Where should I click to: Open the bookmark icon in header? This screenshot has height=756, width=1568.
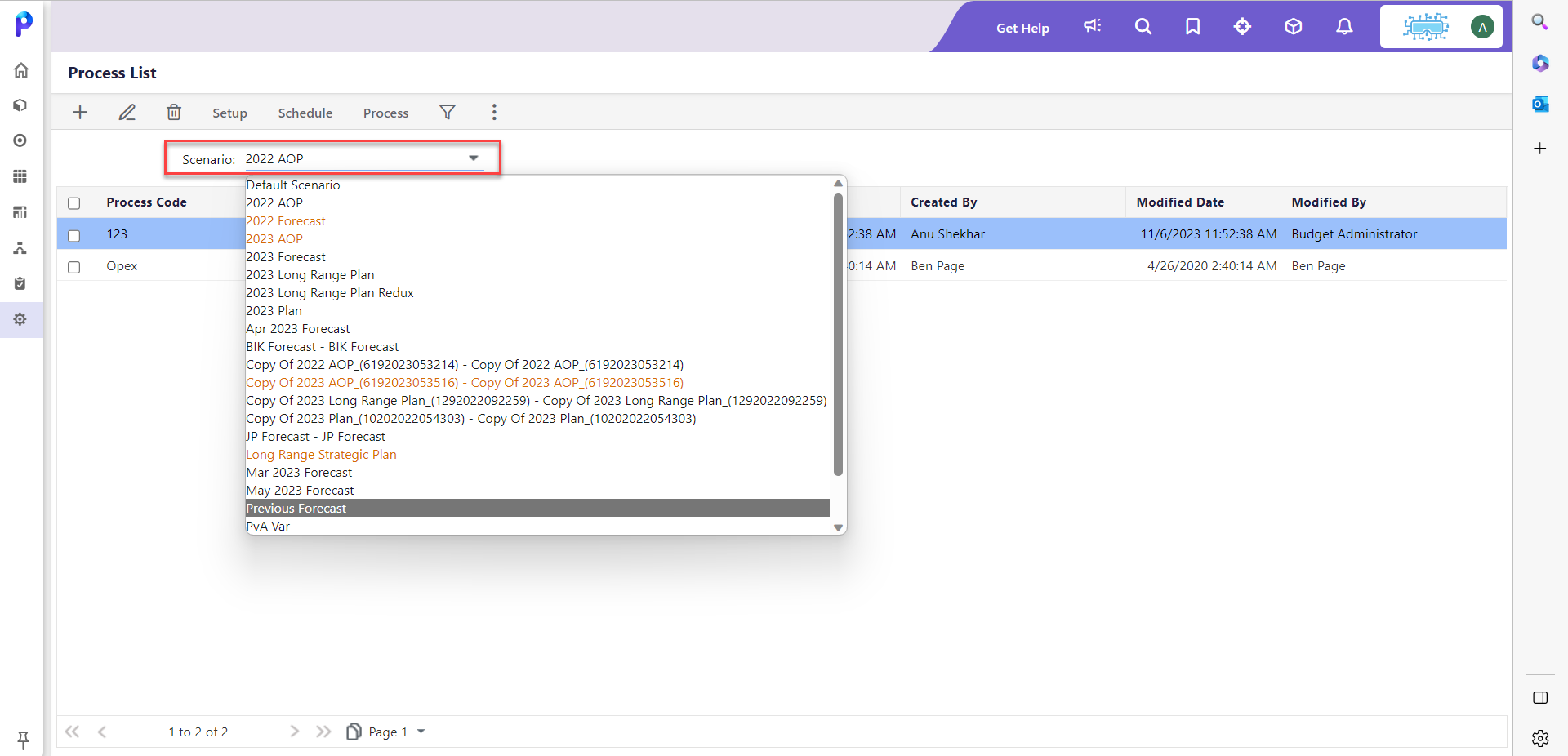1193,27
